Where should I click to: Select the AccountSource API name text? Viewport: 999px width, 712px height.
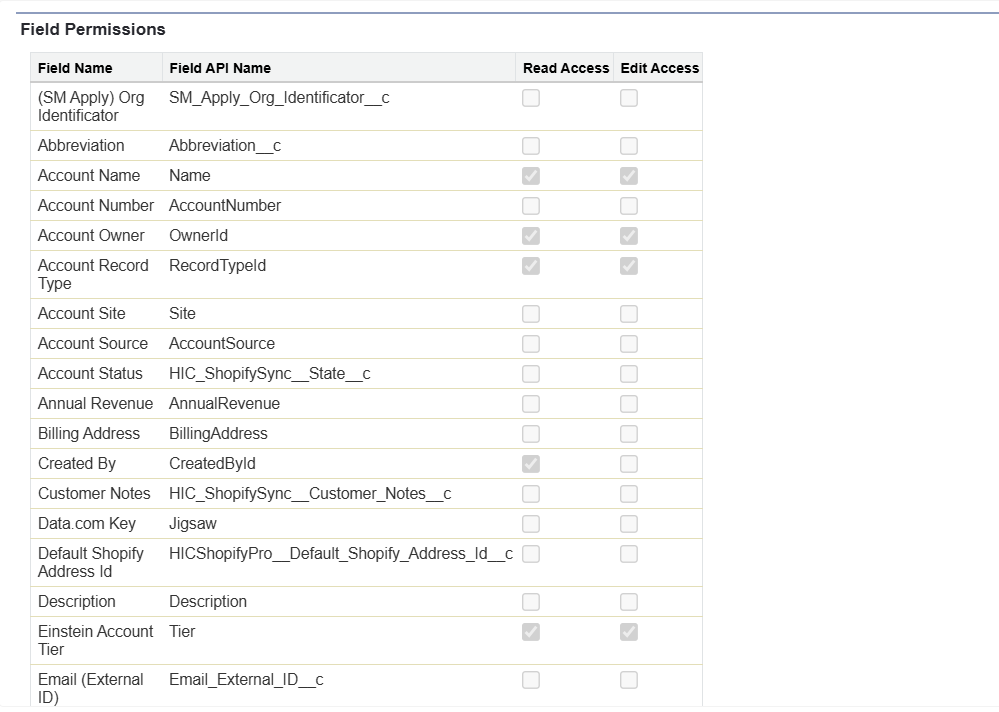pyautogui.click(x=222, y=344)
